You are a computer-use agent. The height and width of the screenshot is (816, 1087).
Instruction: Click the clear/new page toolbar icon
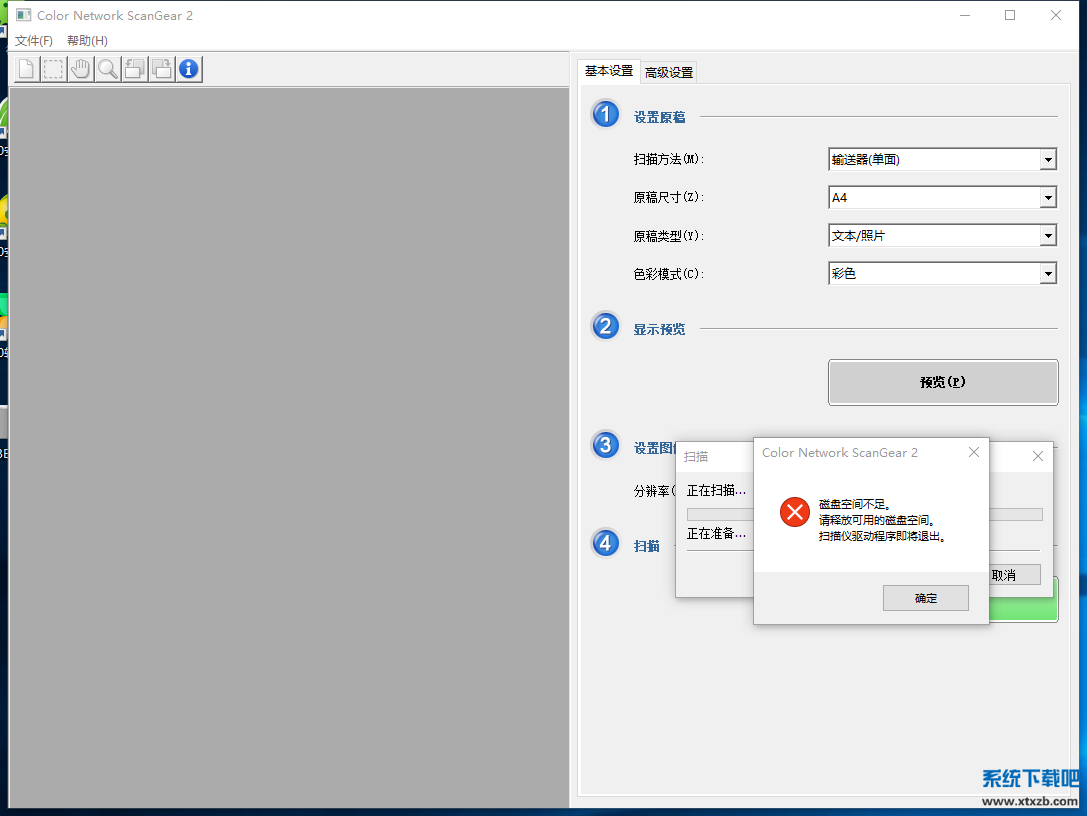point(26,69)
